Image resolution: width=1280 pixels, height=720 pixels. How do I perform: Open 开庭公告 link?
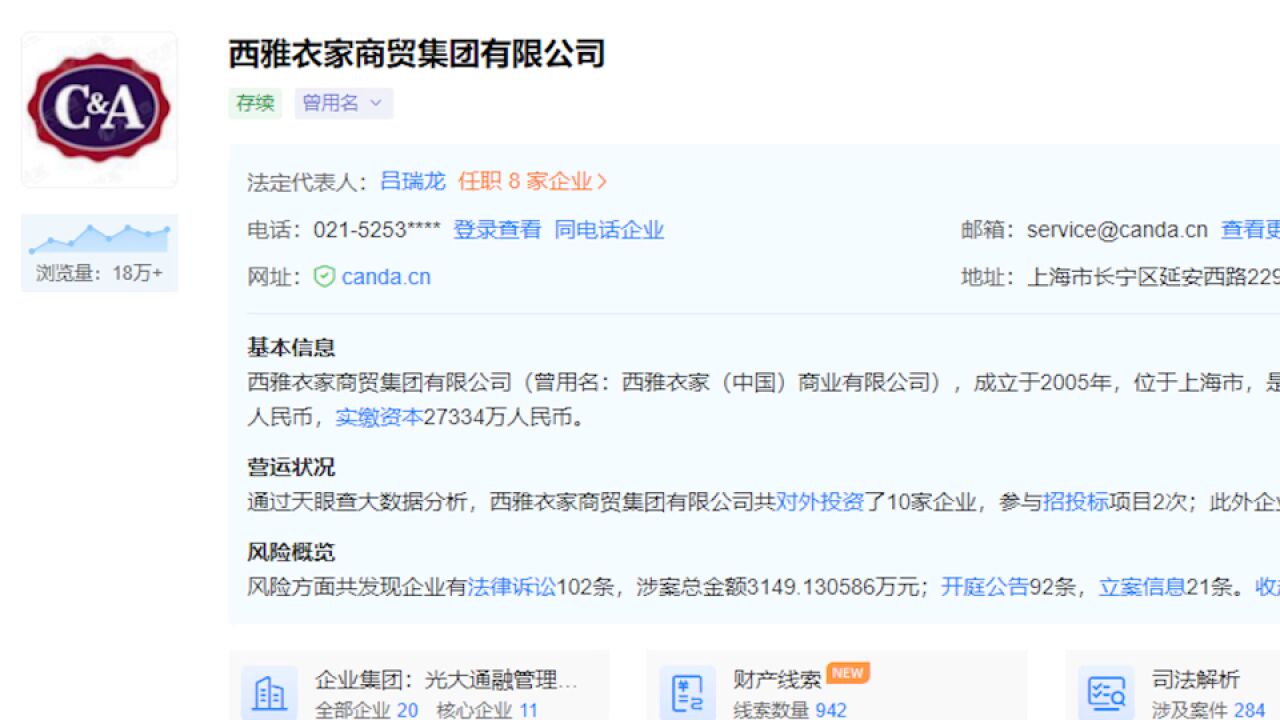[985, 587]
